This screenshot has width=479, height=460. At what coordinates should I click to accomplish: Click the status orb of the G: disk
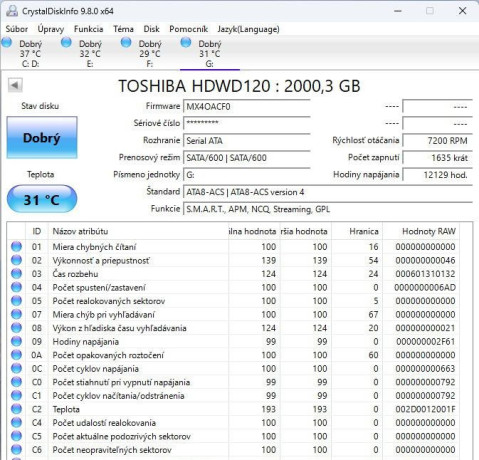point(186,42)
